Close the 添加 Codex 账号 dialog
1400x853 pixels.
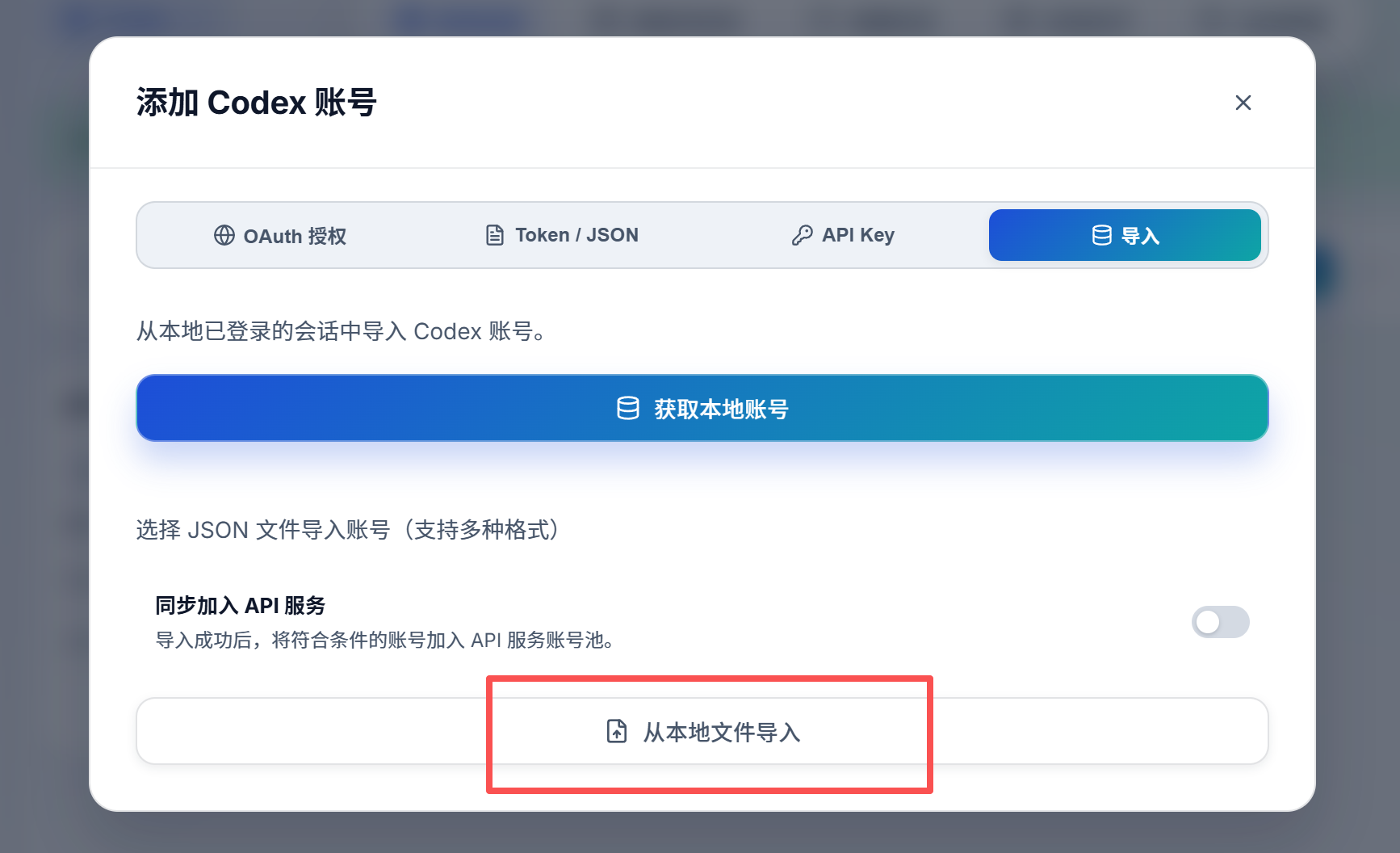click(x=1243, y=103)
